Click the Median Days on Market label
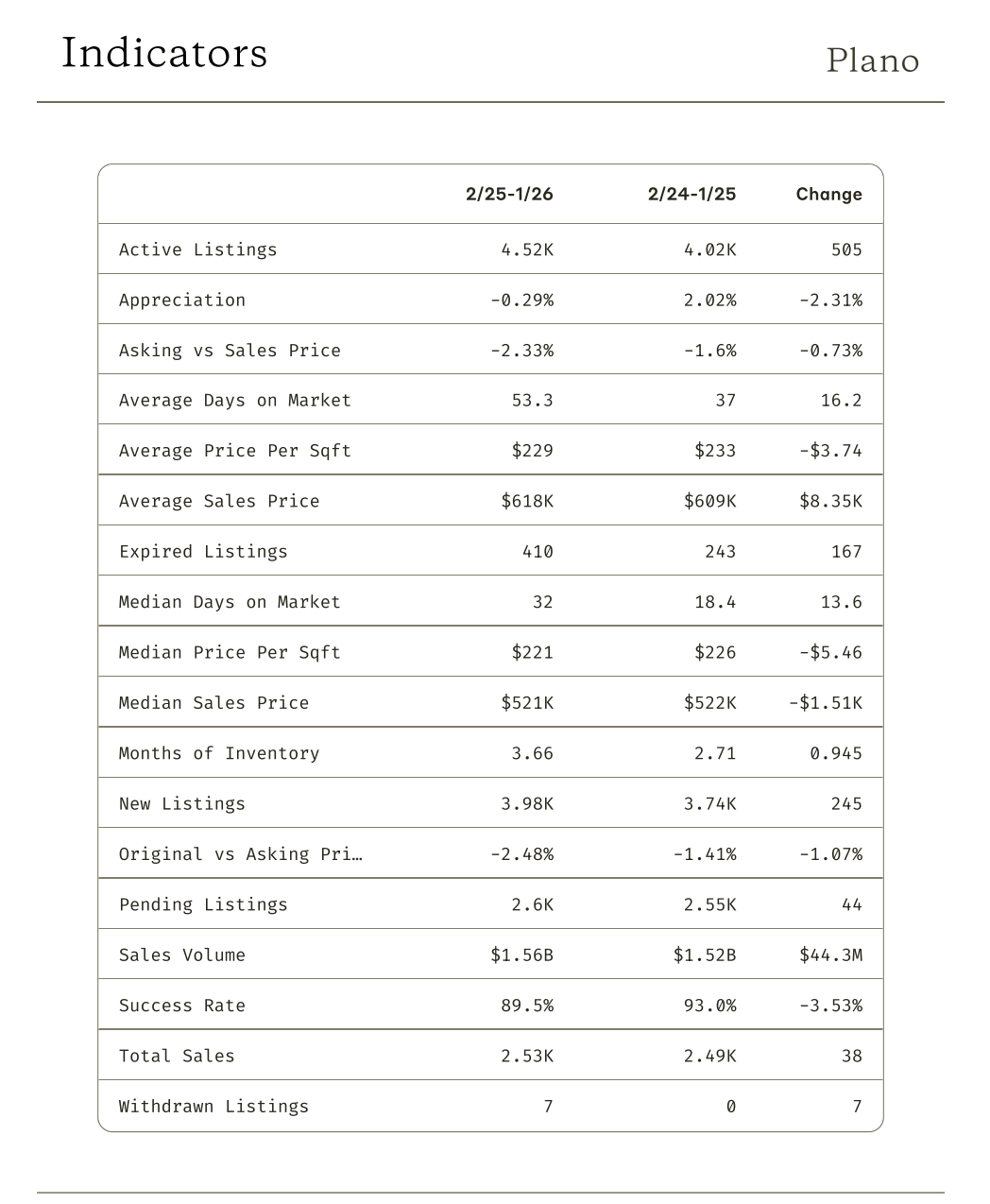990x1204 pixels. point(230,602)
